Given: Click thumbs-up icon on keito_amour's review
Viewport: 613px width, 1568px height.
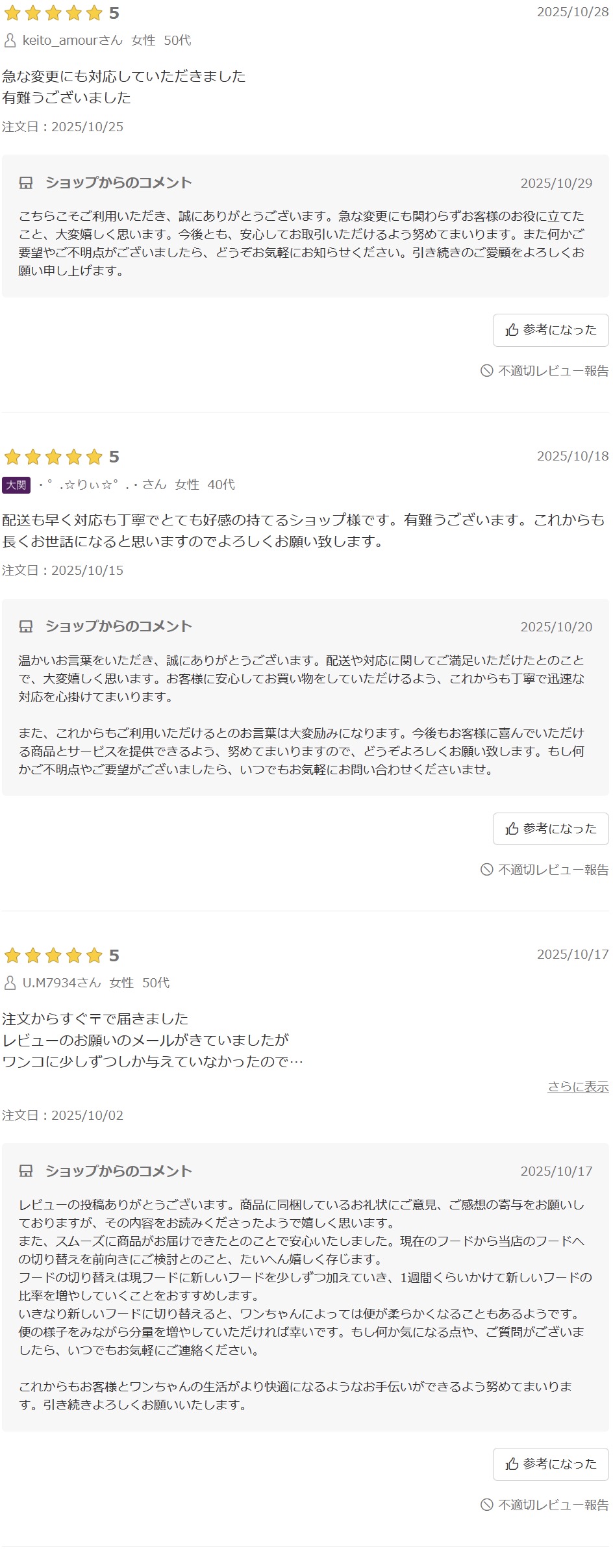Looking at the screenshot, I should coord(512,330).
